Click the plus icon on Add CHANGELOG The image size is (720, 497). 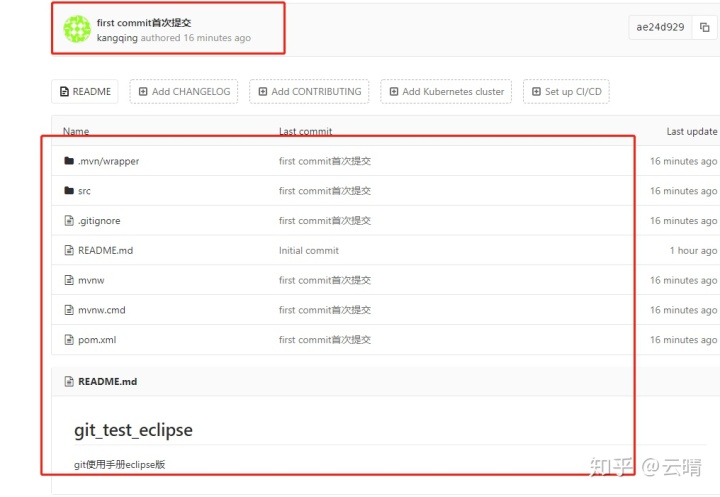(143, 91)
